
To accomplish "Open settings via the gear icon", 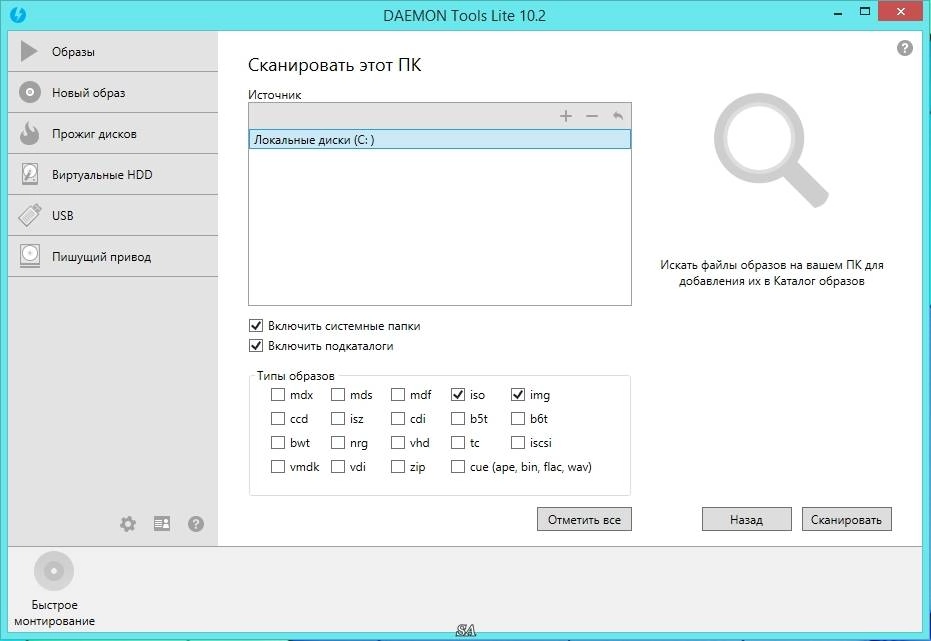I will (128, 523).
